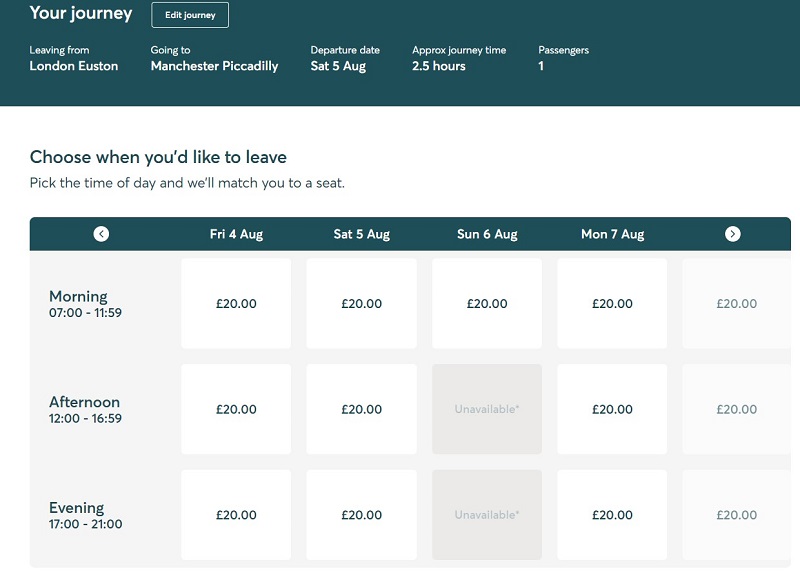Choose Sat 5 Aug afternoon fare
The image size is (800, 578).
point(362,409)
